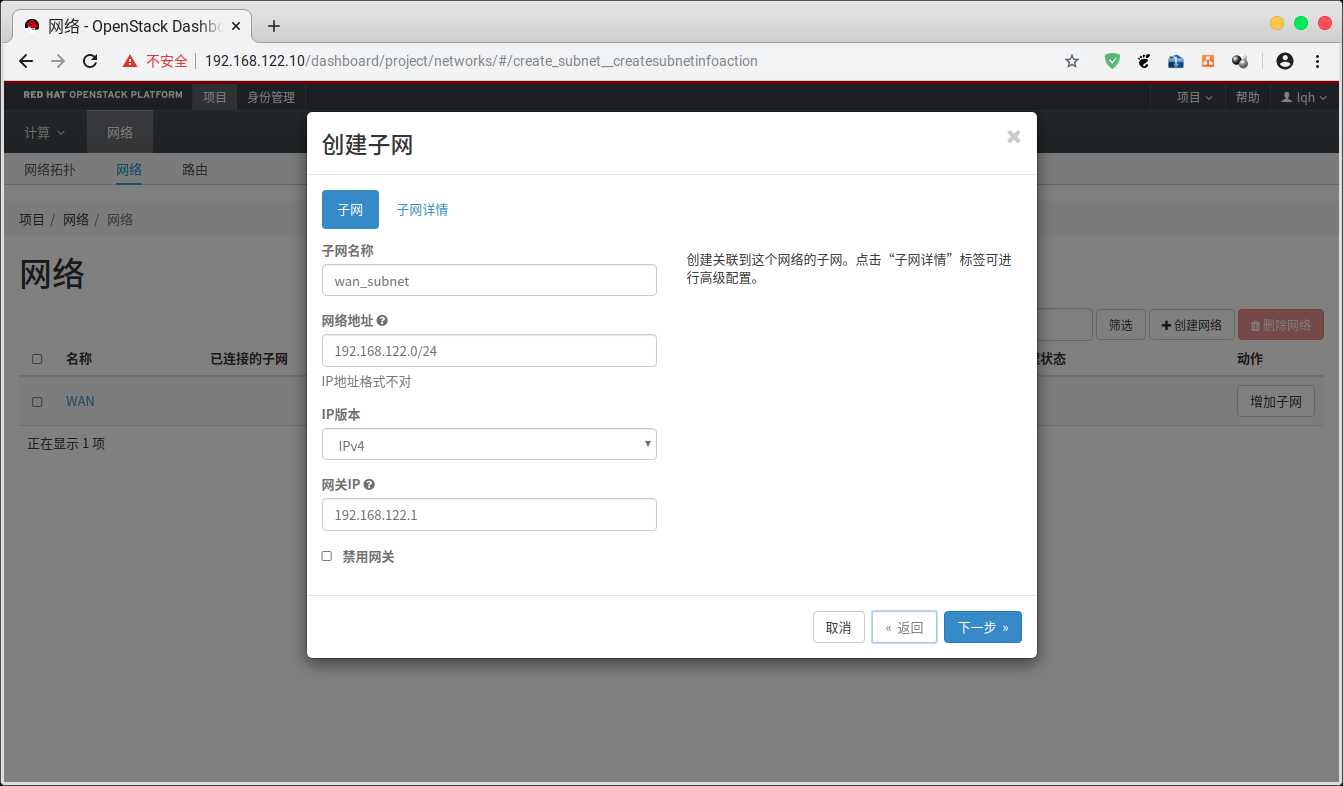Click the insecure warning triangle icon

tap(130, 61)
